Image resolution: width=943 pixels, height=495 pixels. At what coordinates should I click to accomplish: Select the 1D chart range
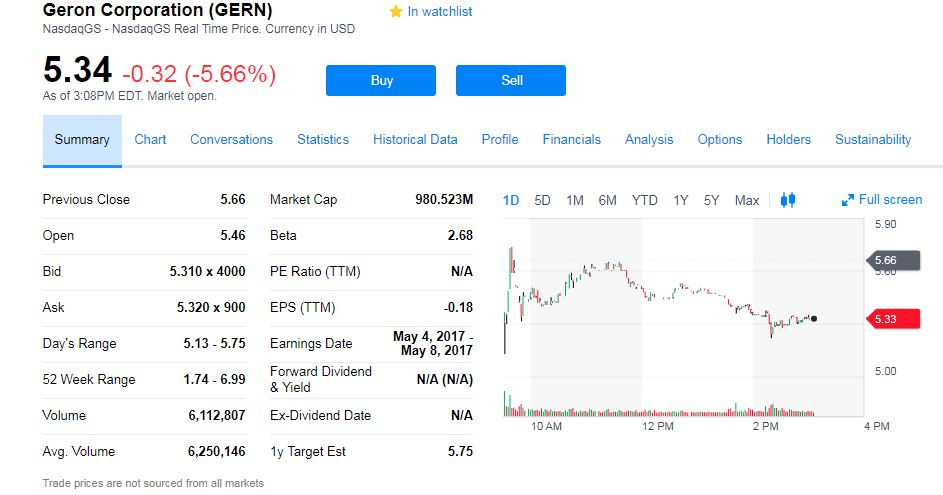pyautogui.click(x=511, y=200)
